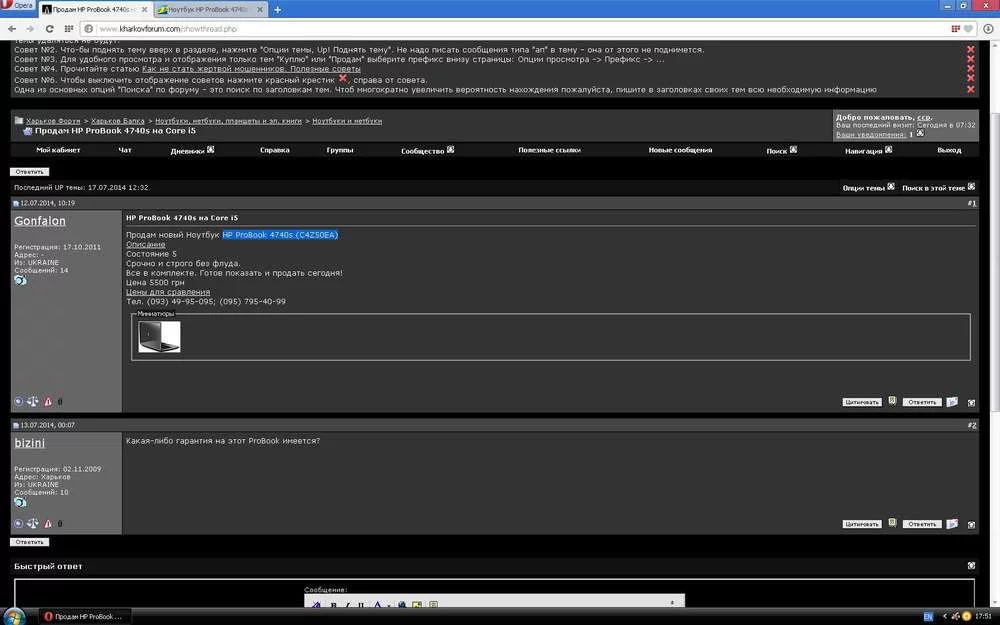Screen dimensions: 1000x625
Task: Open Чат in the forum menu
Action: (x=125, y=151)
